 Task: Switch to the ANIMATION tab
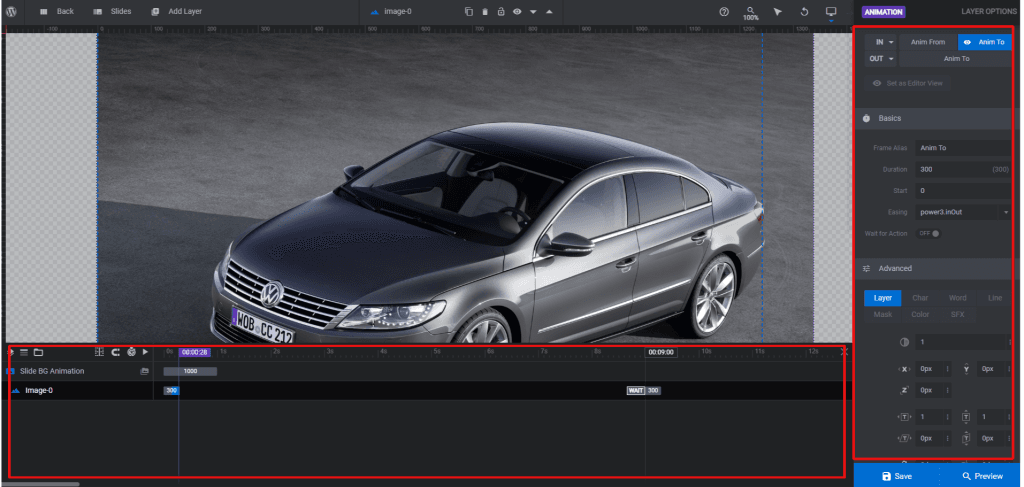point(883,12)
